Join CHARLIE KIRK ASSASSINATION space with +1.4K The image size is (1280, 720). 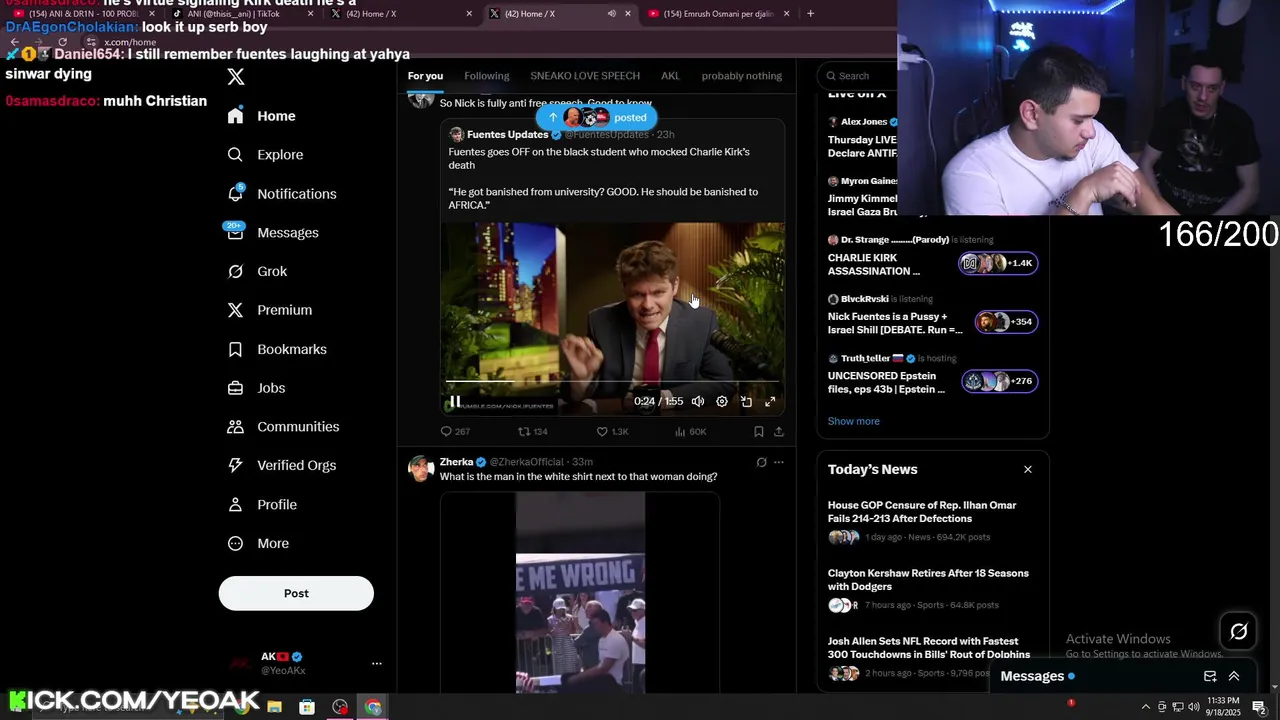pos(932,258)
